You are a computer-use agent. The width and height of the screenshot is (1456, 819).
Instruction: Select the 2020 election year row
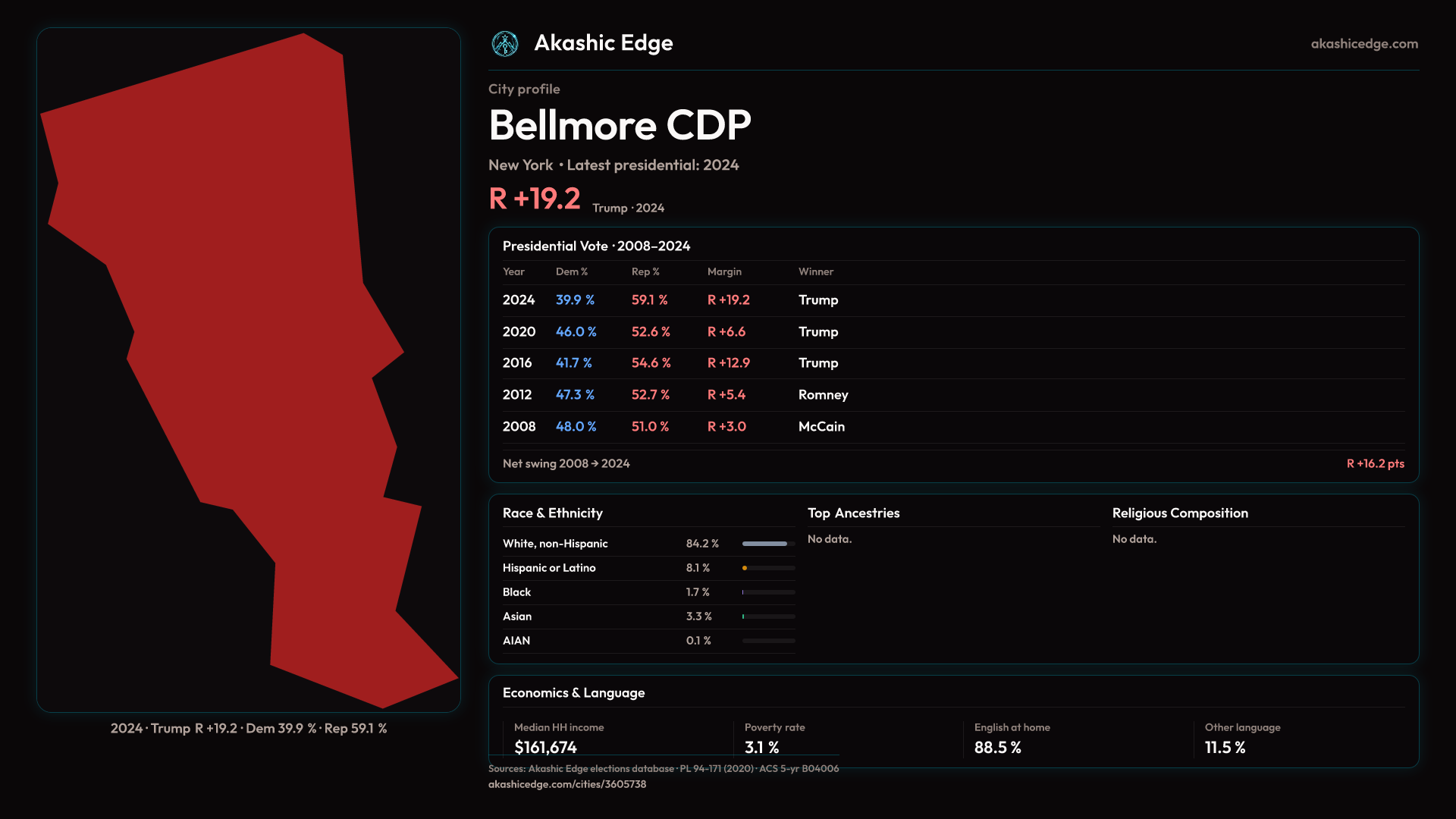(519, 332)
